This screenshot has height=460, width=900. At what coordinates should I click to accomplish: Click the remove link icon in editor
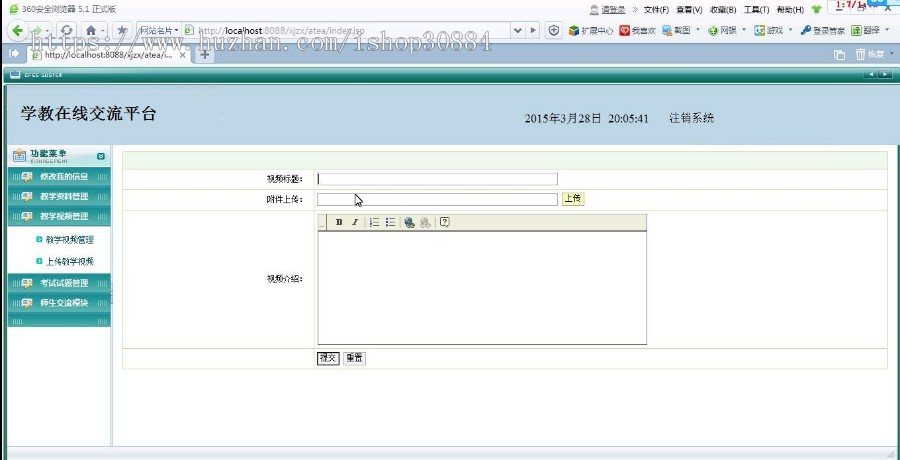click(425, 223)
